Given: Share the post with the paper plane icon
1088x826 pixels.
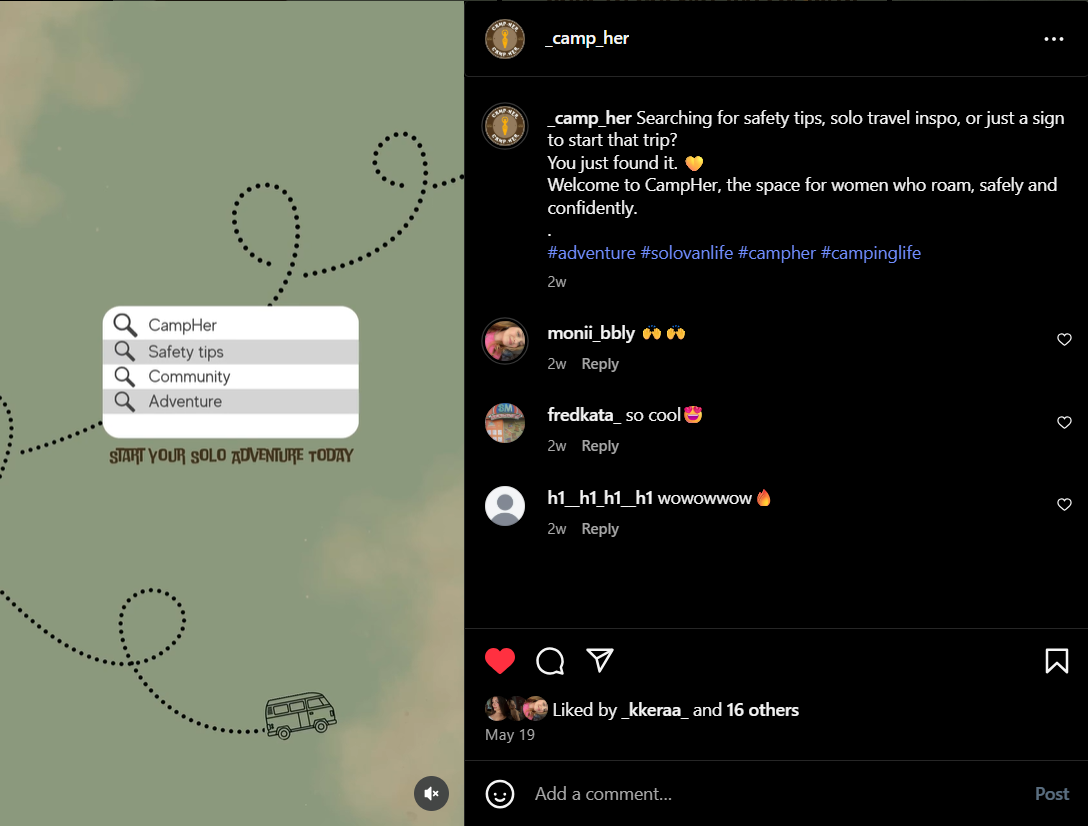Looking at the screenshot, I should (600, 660).
